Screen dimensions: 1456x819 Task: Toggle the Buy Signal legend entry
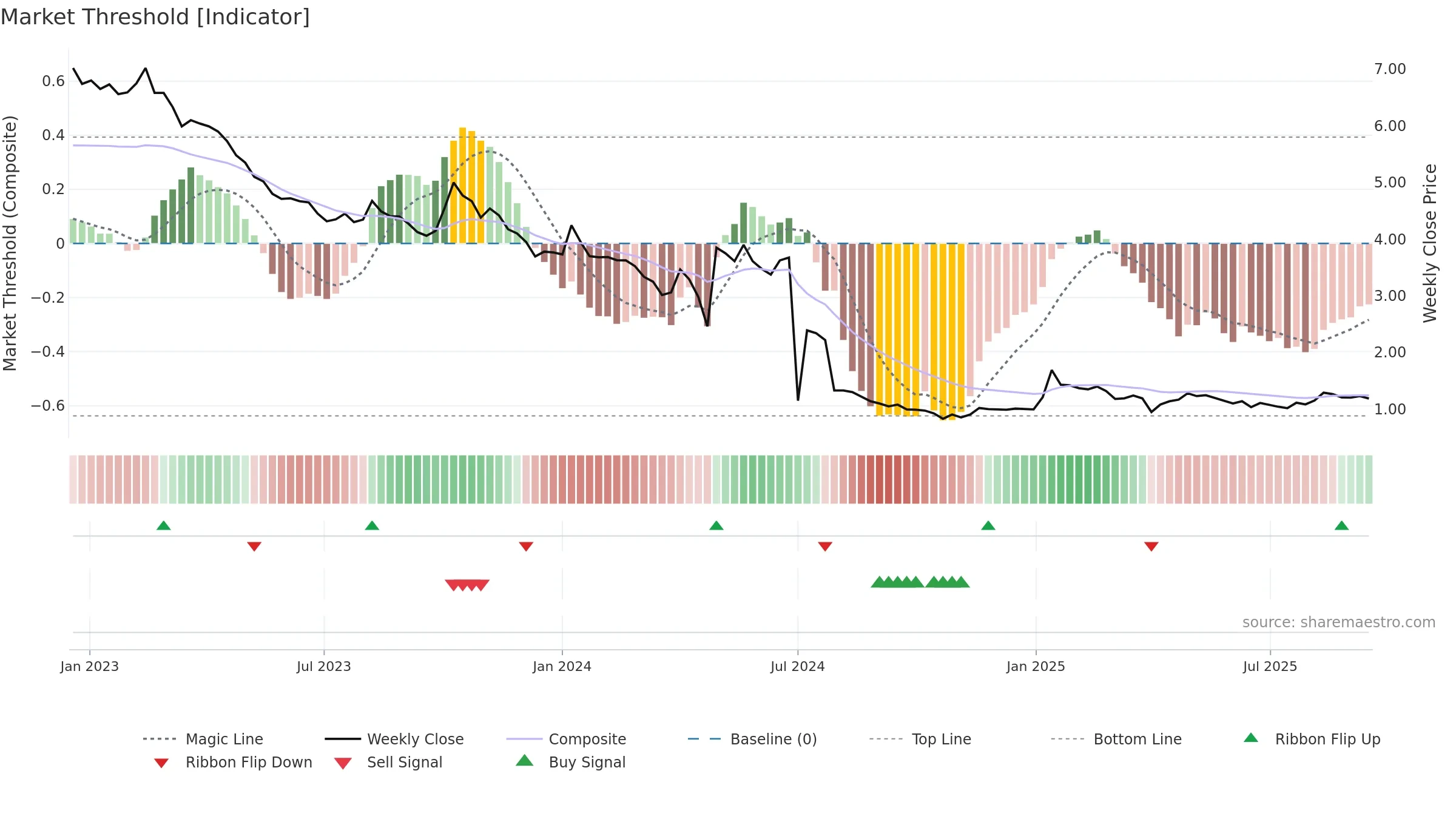tap(570, 762)
